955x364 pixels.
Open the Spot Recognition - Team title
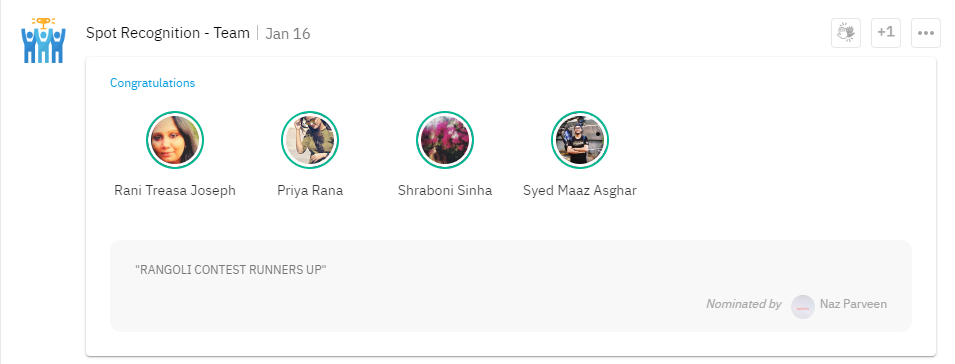tap(167, 33)
